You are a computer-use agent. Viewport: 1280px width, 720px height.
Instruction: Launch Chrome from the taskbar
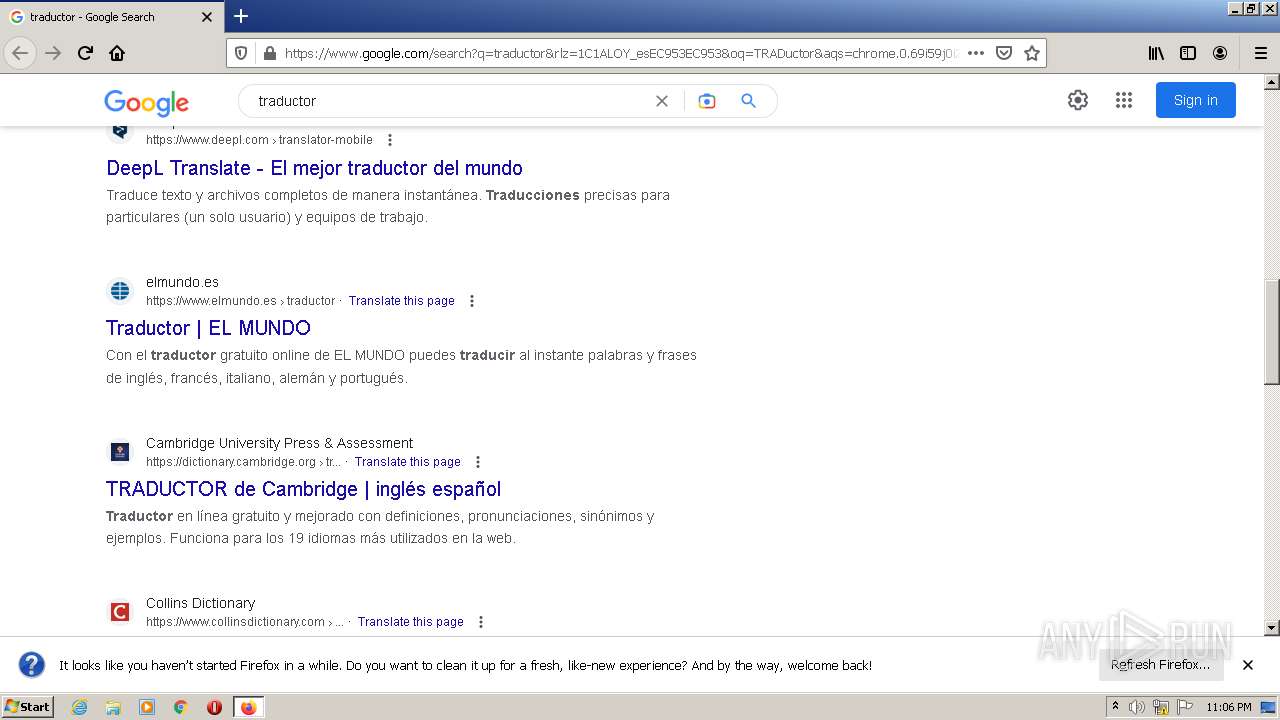tap(181, 707)
